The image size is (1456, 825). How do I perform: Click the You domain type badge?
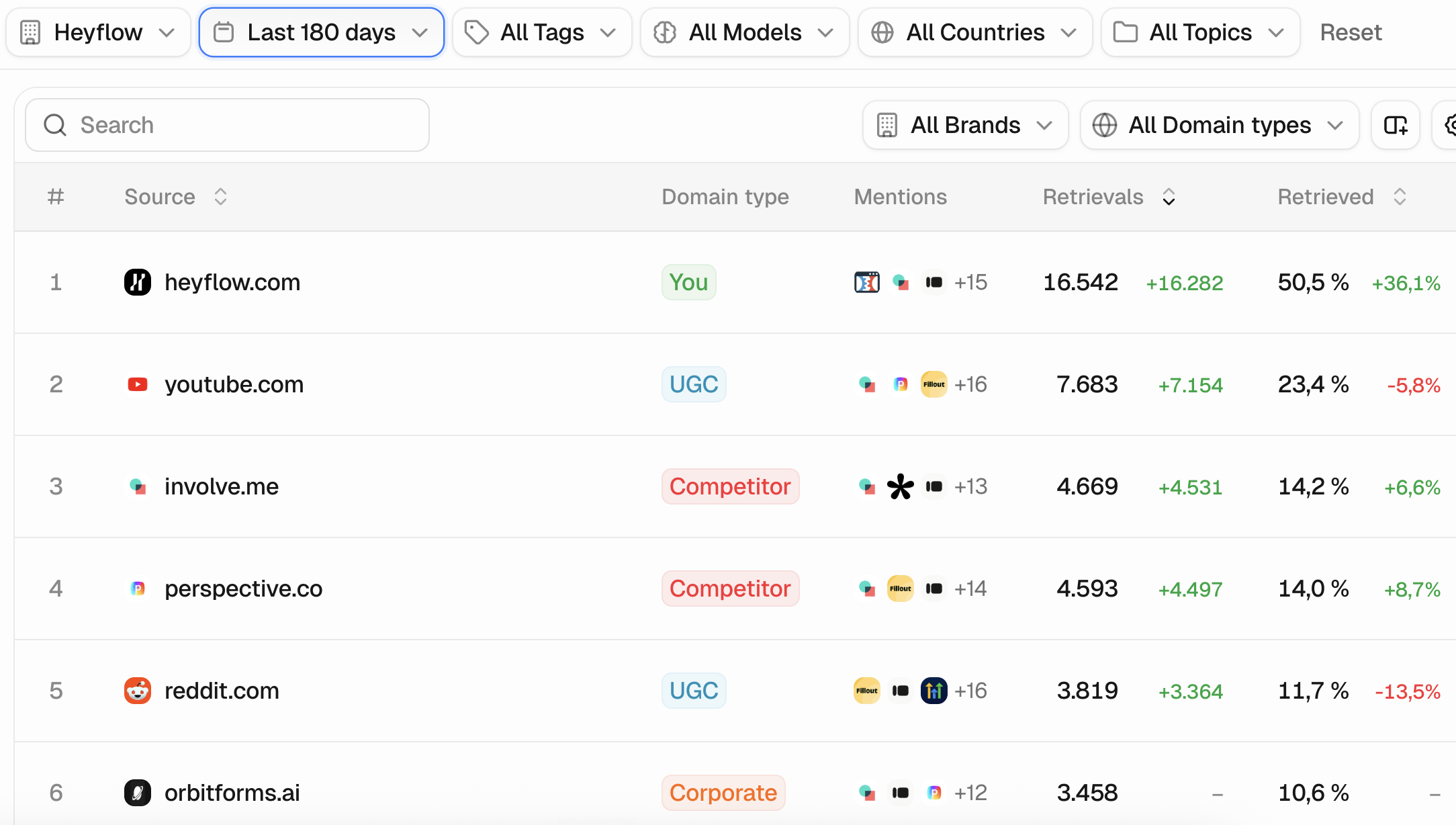click(689, 282)
